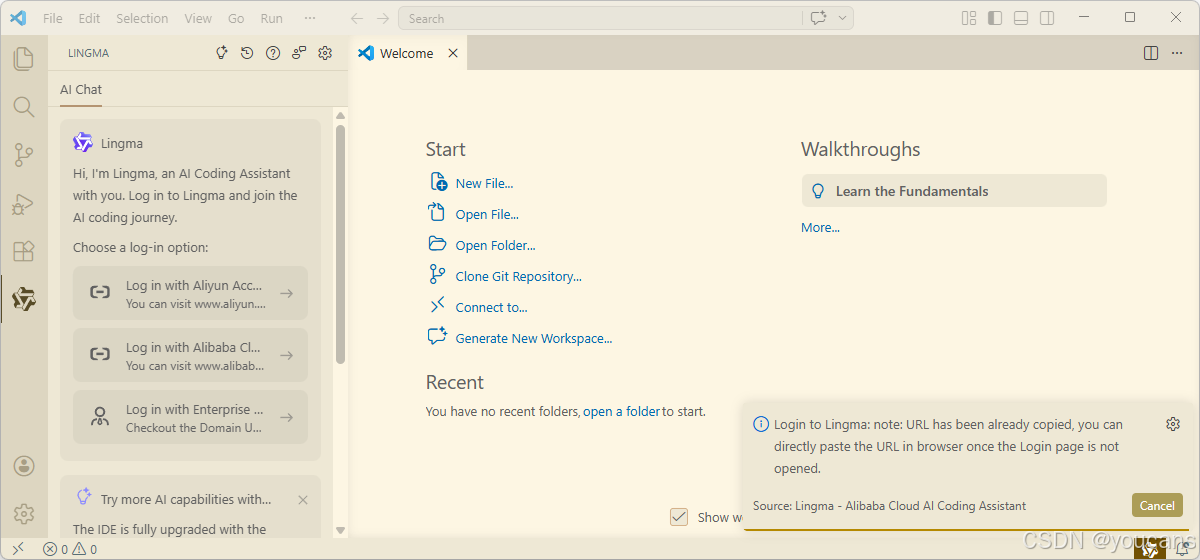Close the Welcome tab

(453, 53)
